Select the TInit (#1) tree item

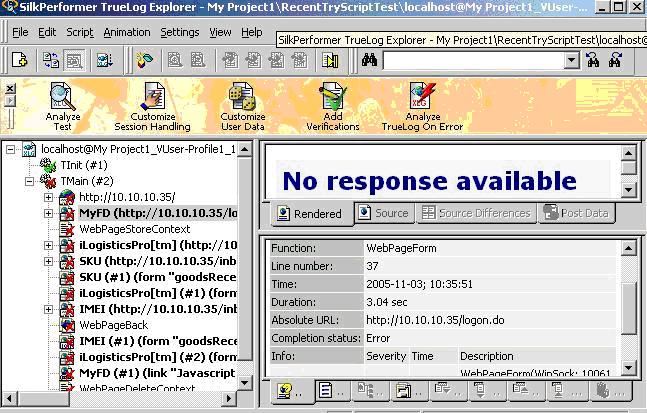point(84,165)
